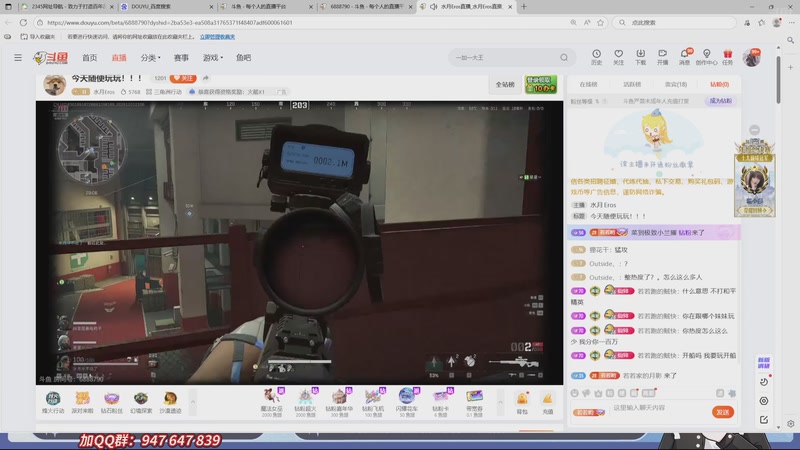Send the 钻粉嘉年华 gift
Screen dimensions: 800x450
click(x=339, y=402)
